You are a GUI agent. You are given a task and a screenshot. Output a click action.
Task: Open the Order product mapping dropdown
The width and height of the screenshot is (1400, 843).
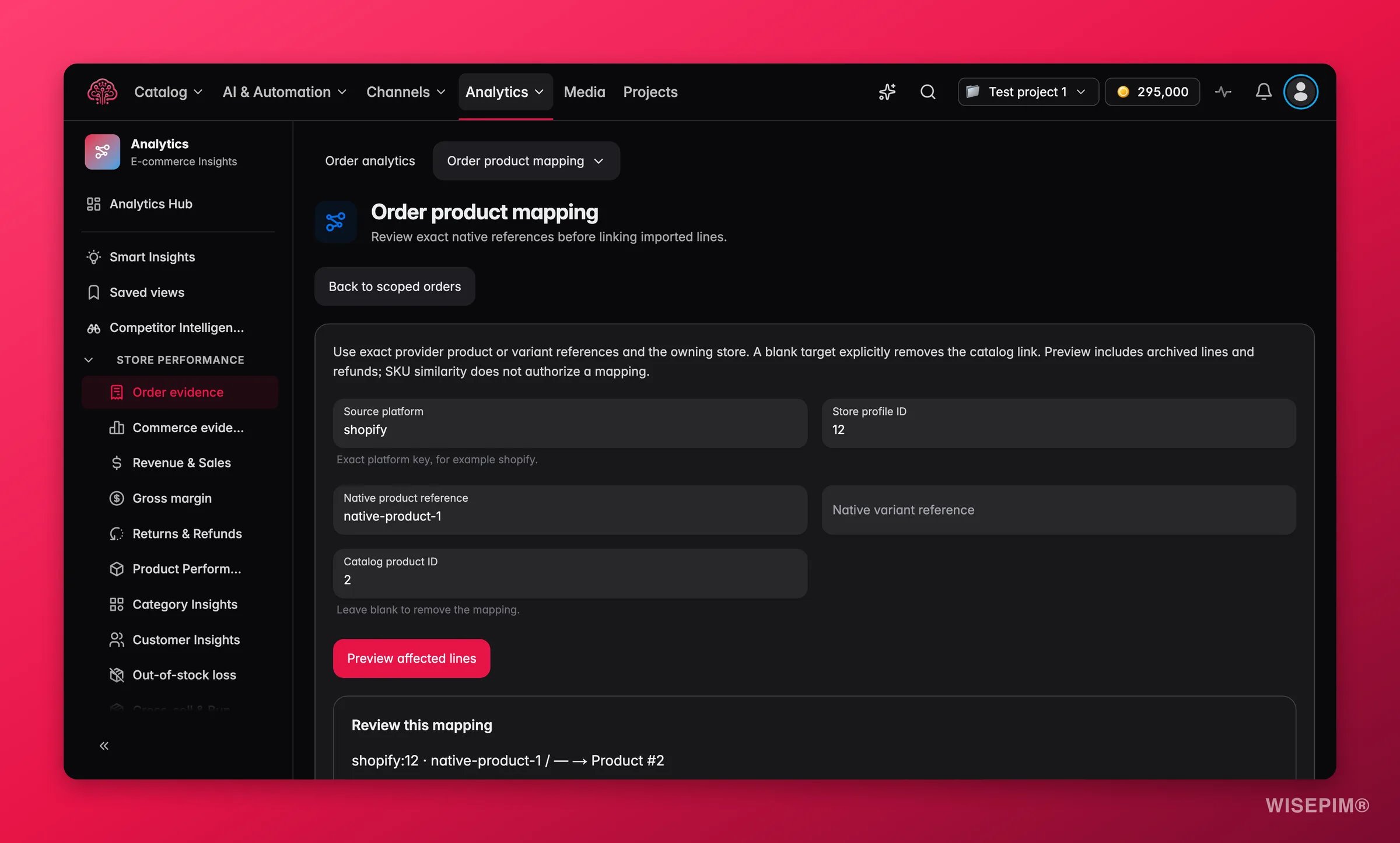click(x=526, y=161)
